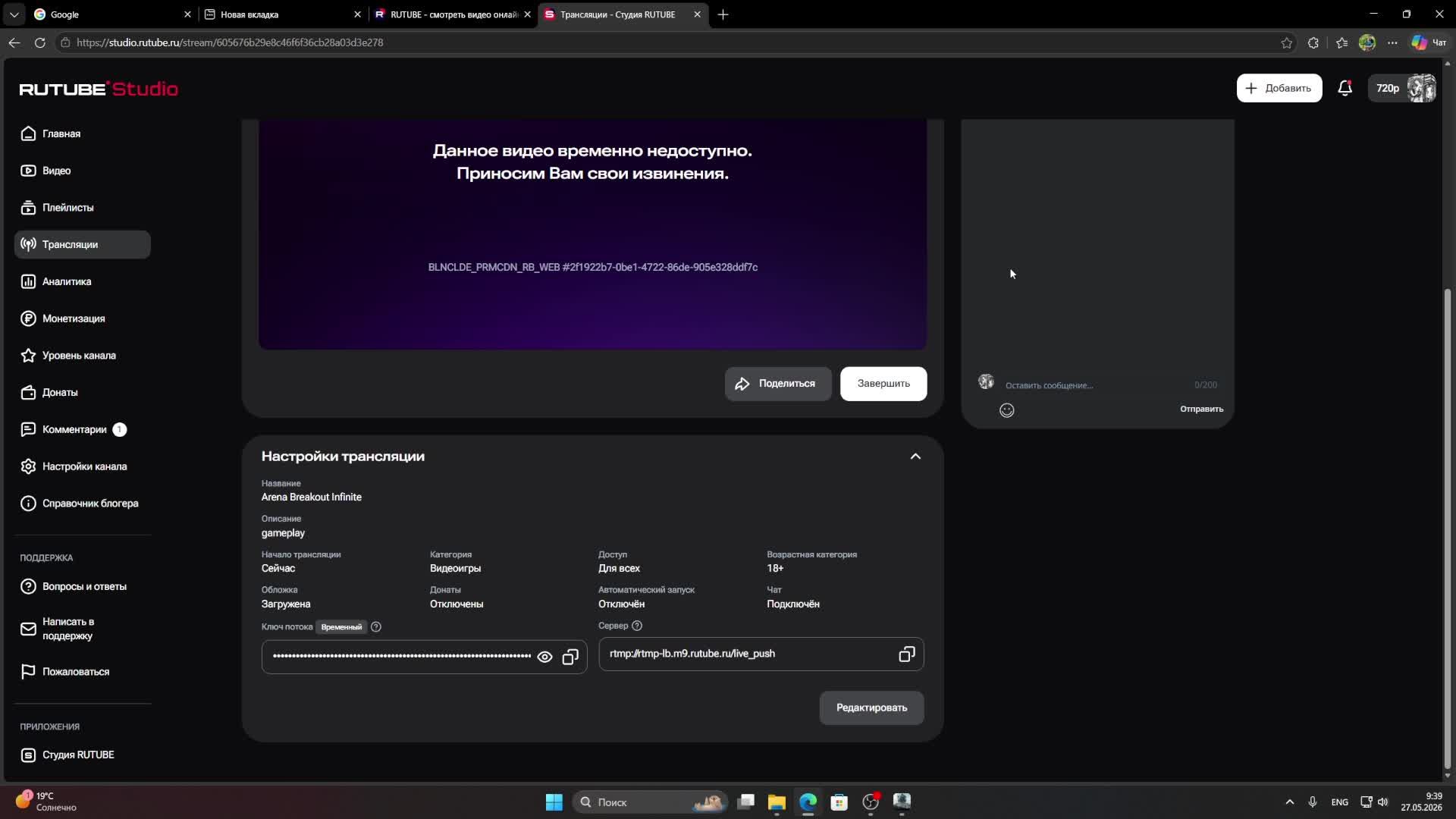The width and height of the screenshot is (1456, 819).
Task: Open the Видео section
Action: 82,171
